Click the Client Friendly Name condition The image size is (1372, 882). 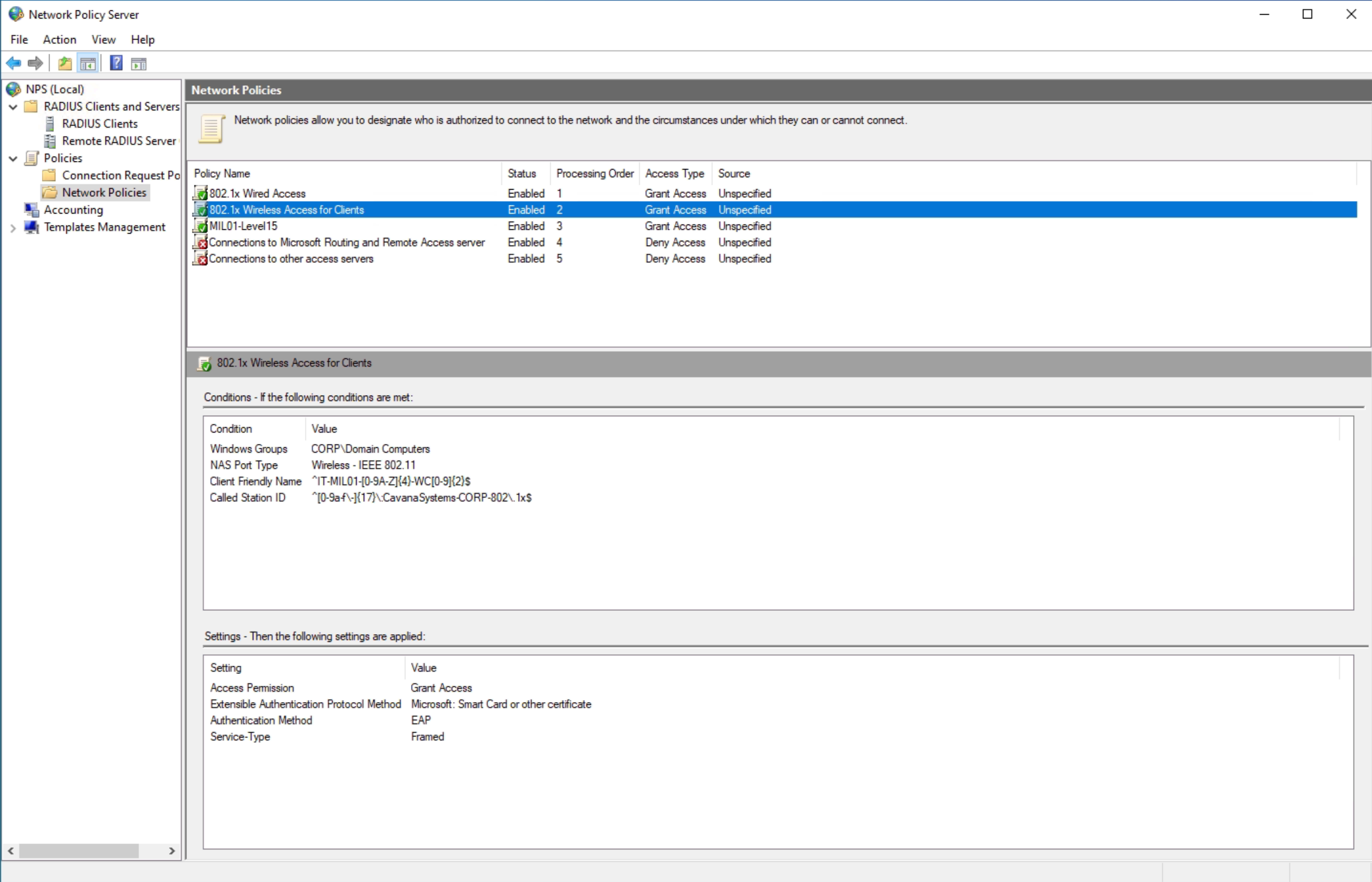(x=255, y=481)
